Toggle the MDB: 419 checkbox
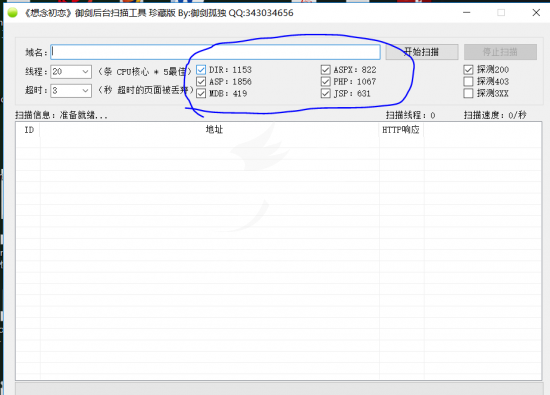 pyautogui.click(x=201, y=94)
